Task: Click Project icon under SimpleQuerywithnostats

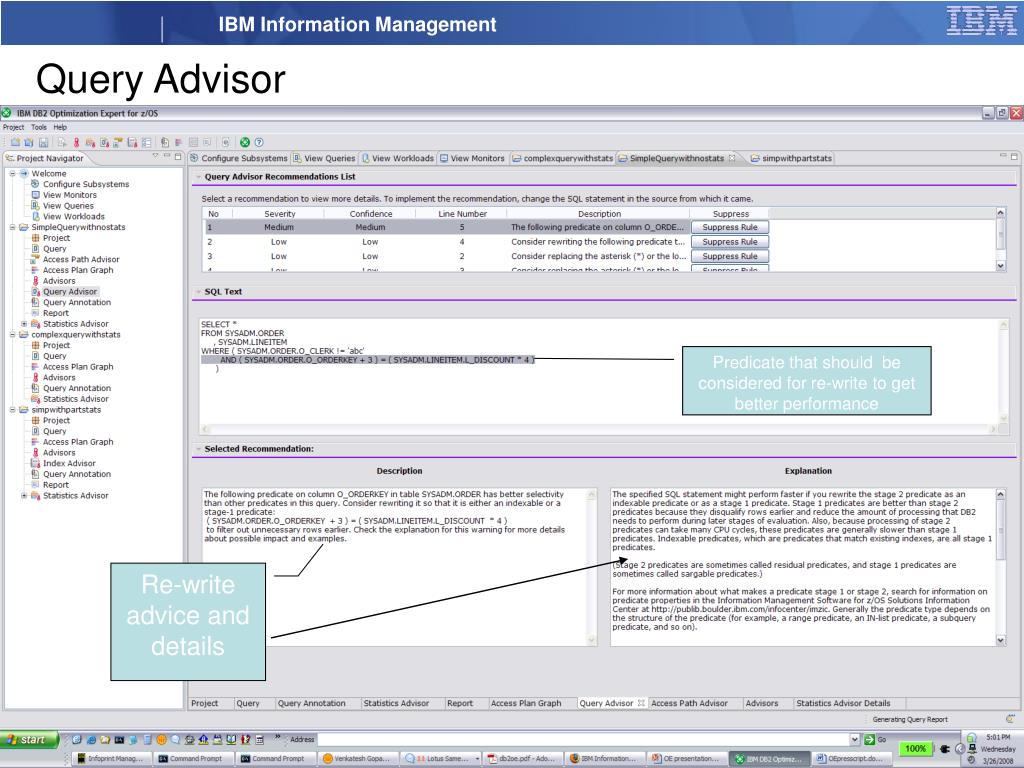Action: coord(35,238)
